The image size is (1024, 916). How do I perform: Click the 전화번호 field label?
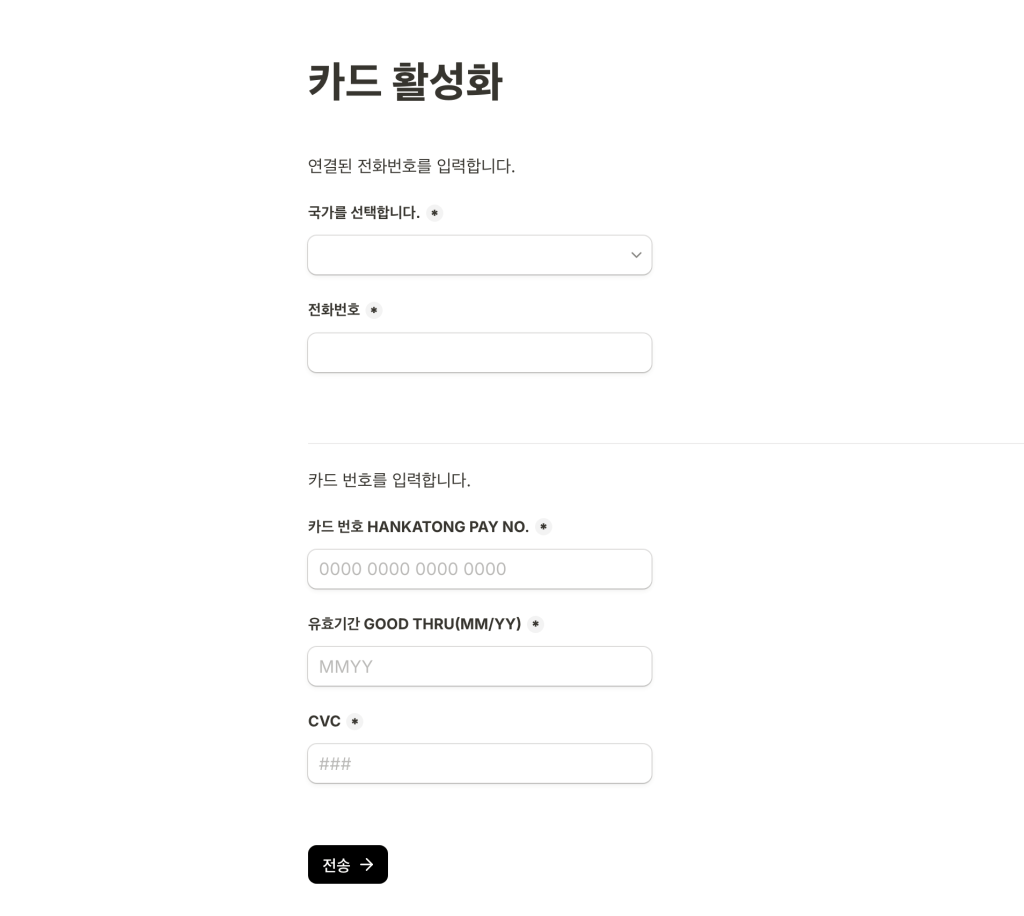(x=334, y=310)
